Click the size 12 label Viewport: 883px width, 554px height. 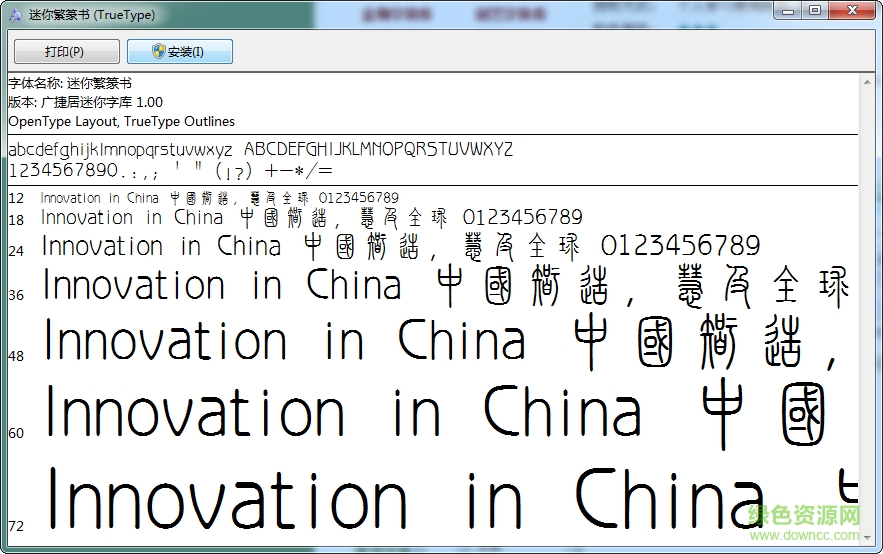(16, 198)
